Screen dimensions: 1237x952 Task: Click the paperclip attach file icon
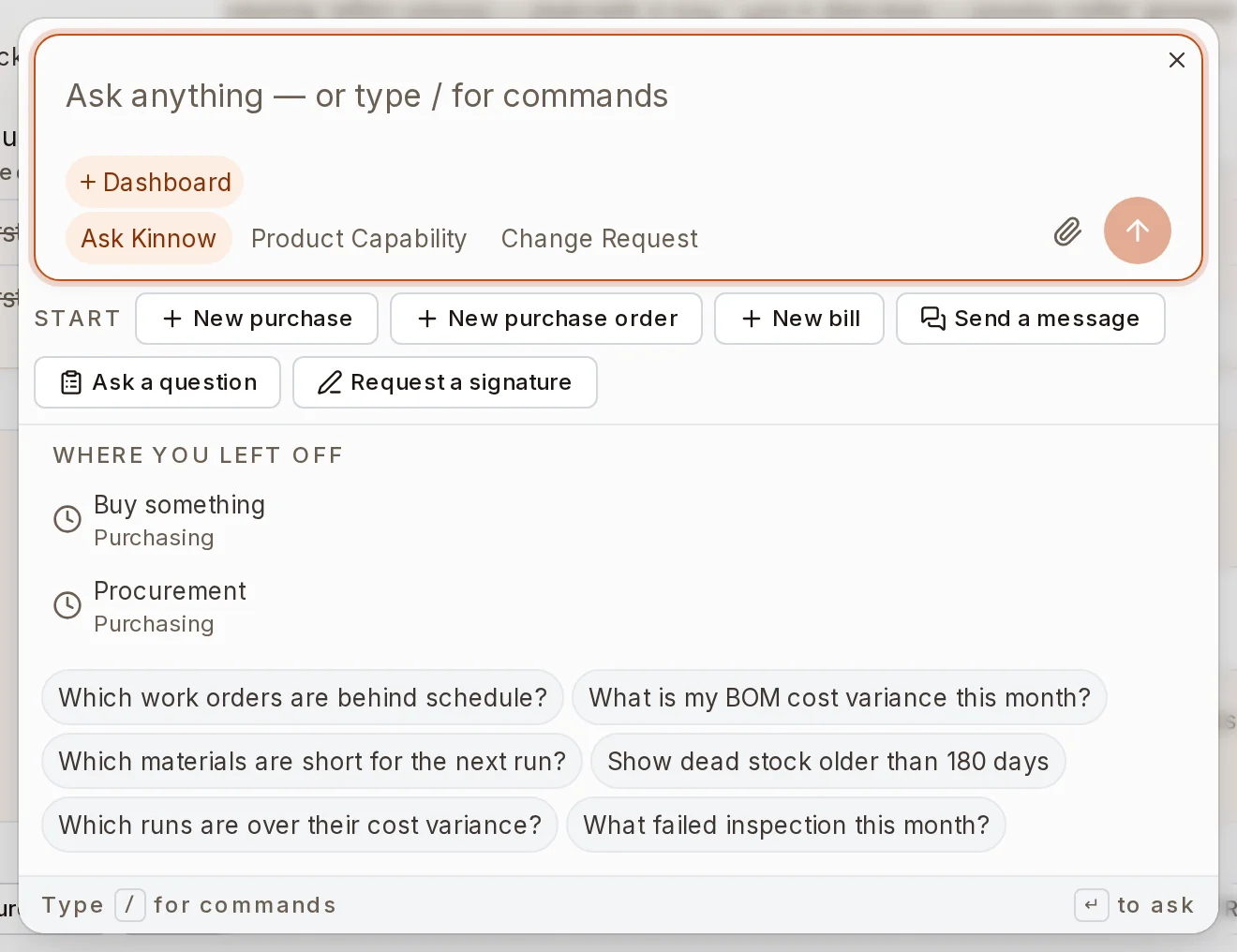tap(1067, 231)
